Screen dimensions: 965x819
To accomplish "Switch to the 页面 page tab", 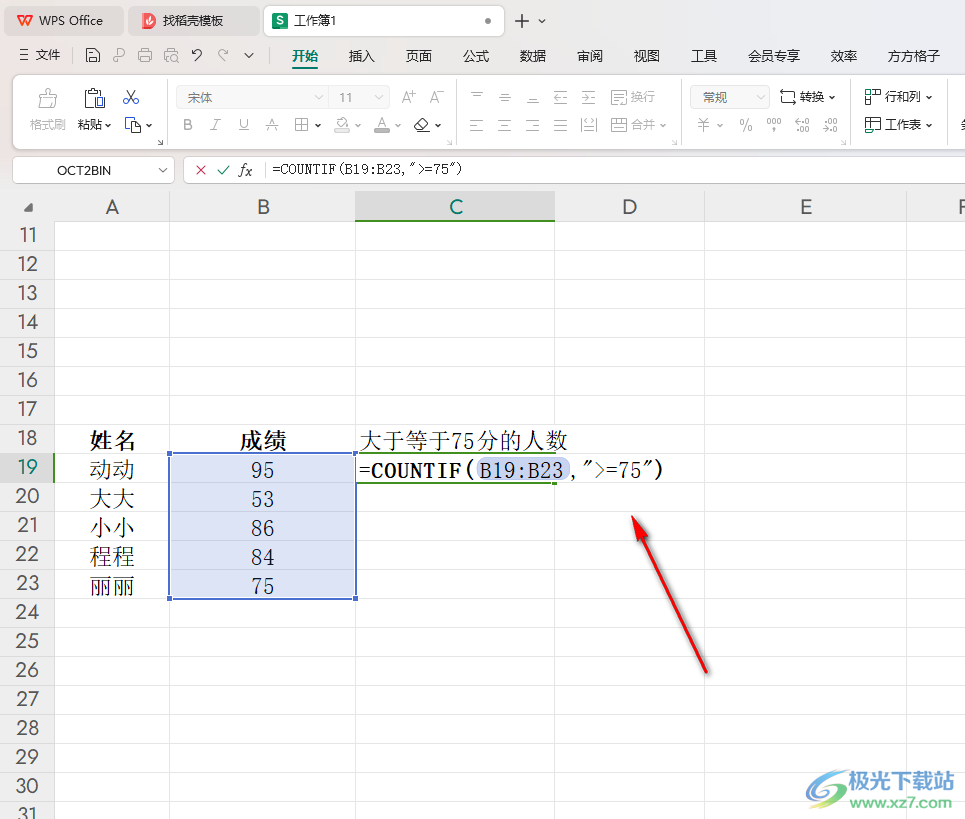I will click(418, 56).
